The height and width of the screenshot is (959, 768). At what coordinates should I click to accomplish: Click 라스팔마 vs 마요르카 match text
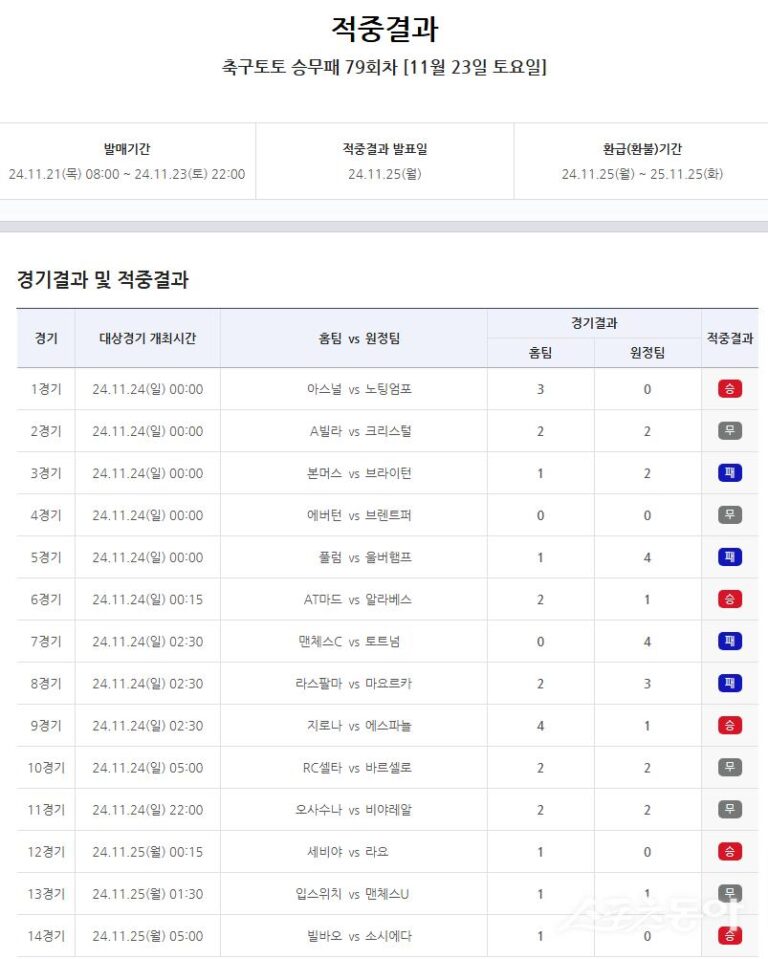pyautogui.click(x=353, y=683)
